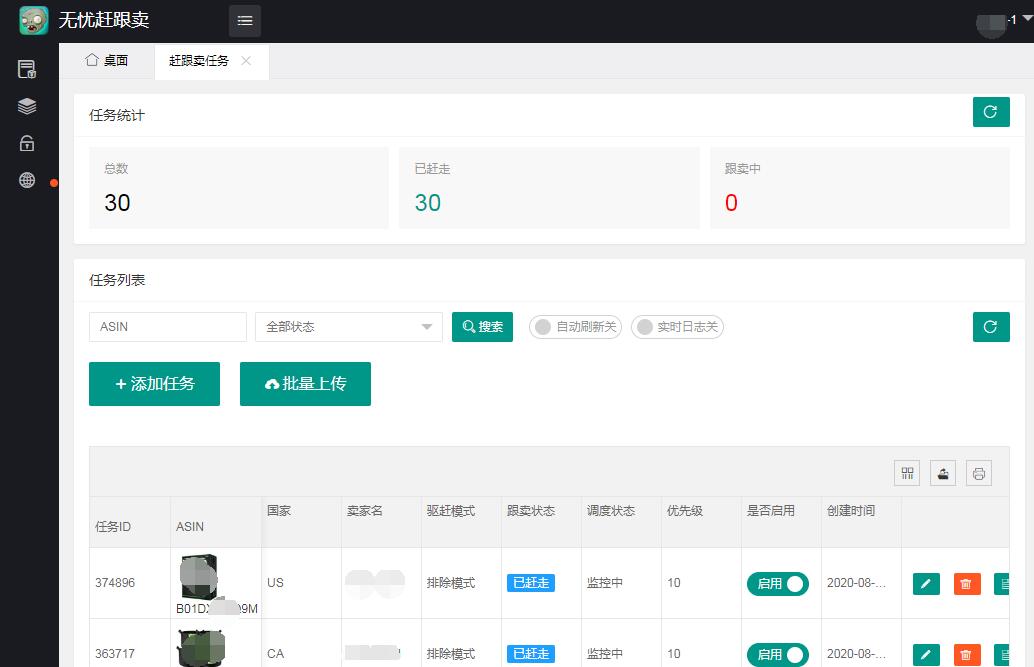Image resolution: width=1034 pixels, height=667 pixels.
Task: Click the table export icon
Action: pyautogui.click(x=943, y=473)
